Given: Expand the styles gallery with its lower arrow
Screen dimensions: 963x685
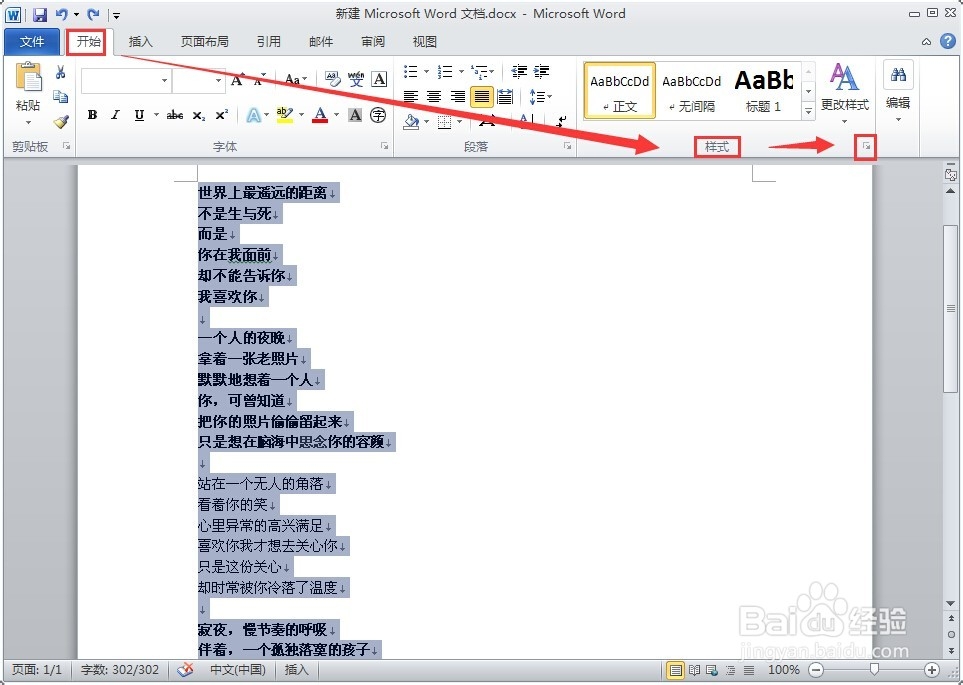Looking at the screenshot, I should [x=806, y=108].
